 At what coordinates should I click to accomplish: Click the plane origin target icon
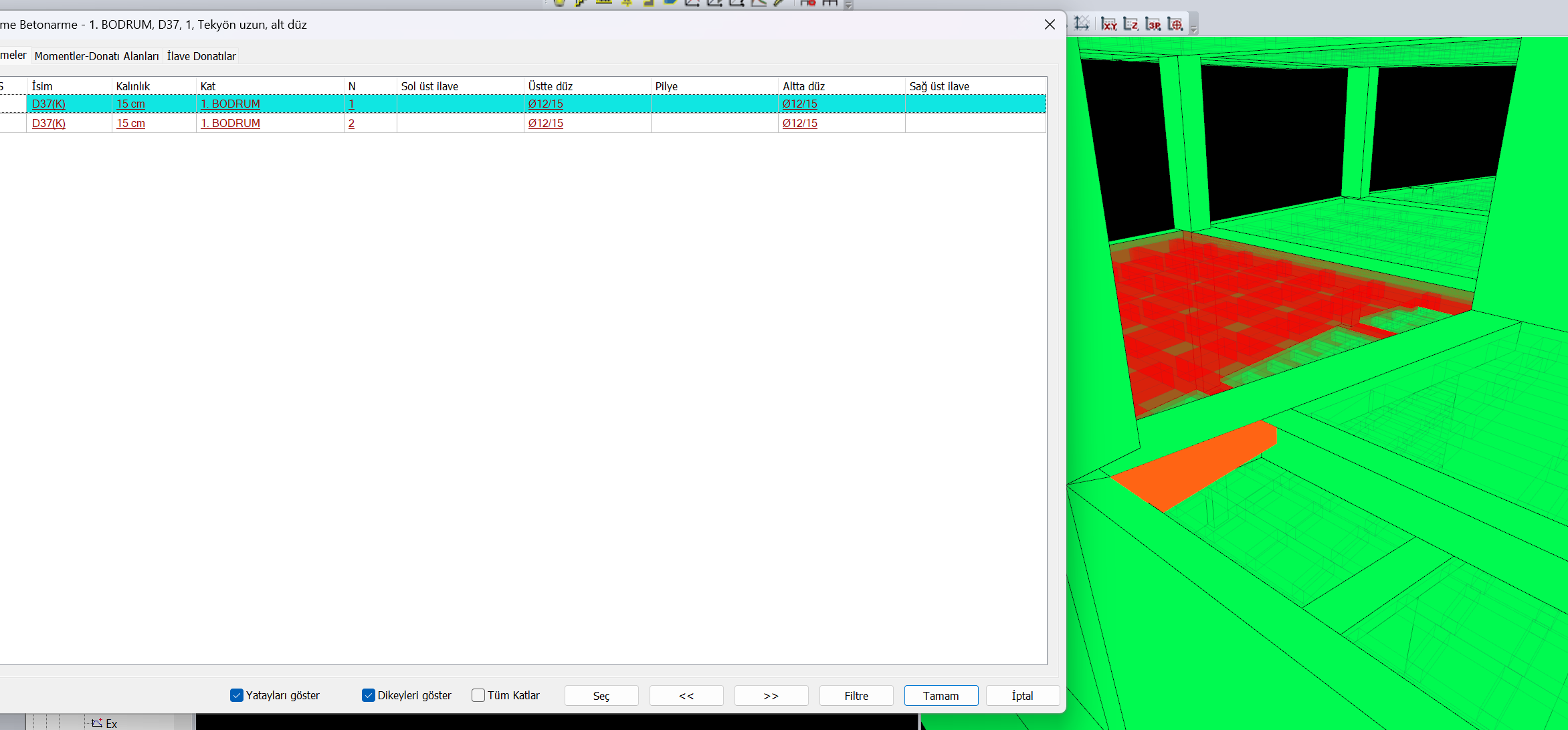[x=1175, y=24]
